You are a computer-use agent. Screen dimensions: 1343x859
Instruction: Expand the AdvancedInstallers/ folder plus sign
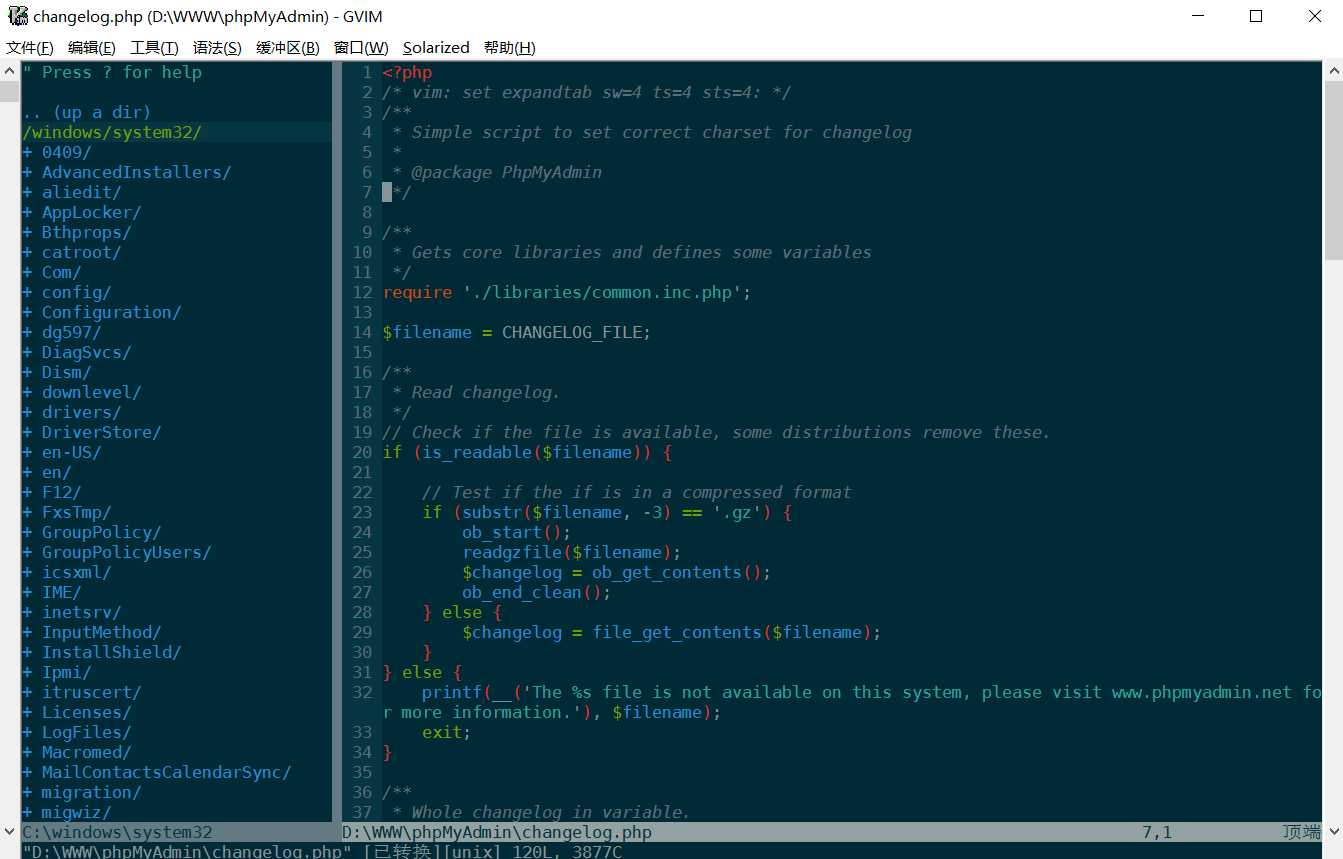tap(27, 172)
